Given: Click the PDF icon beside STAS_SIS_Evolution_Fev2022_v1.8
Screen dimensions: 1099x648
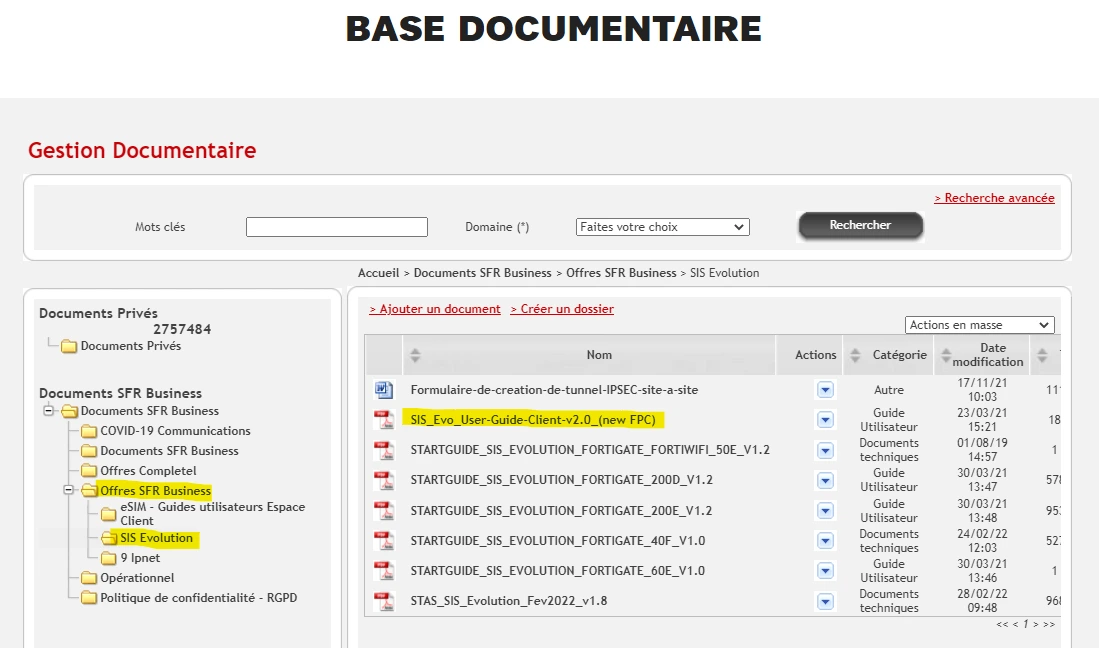Looking at the screenshot, I should pyautogui.click(x=383, y=601).
